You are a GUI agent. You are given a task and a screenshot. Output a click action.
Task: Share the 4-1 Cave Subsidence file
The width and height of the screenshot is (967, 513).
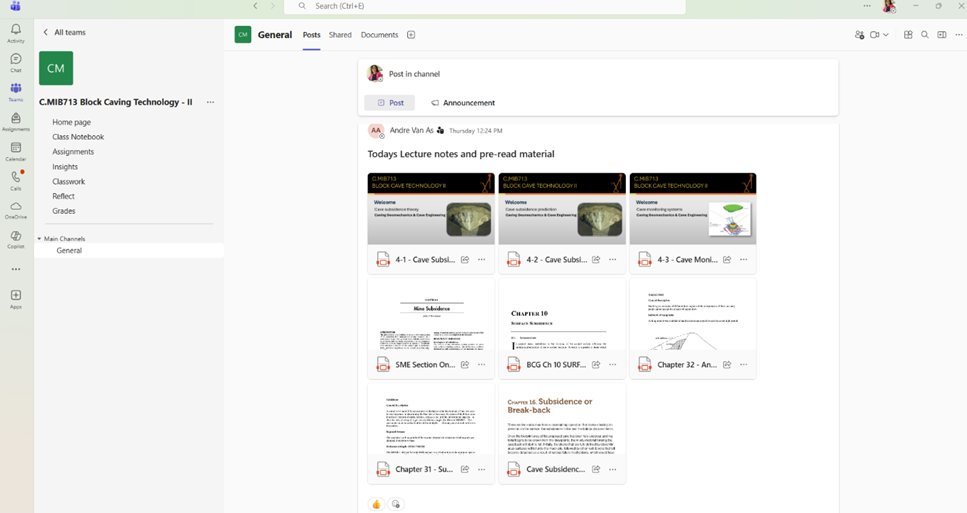[465, 260]
